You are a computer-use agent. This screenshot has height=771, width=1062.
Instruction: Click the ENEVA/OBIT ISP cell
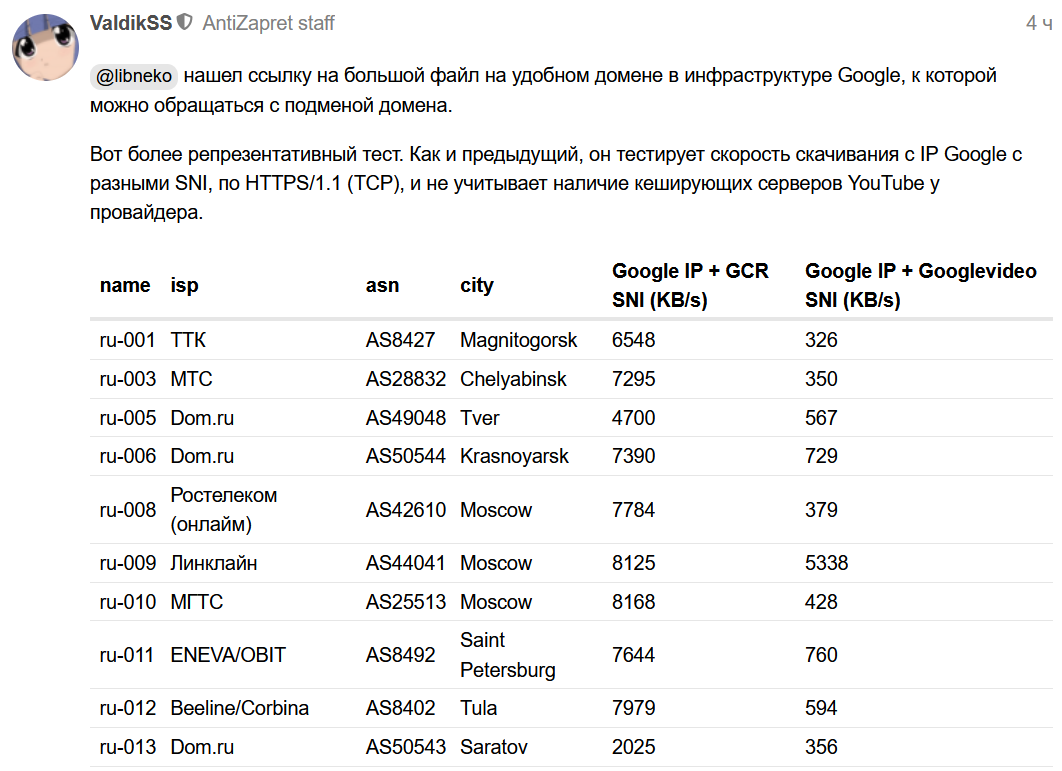pyautogui.click(x=228, y=656)
